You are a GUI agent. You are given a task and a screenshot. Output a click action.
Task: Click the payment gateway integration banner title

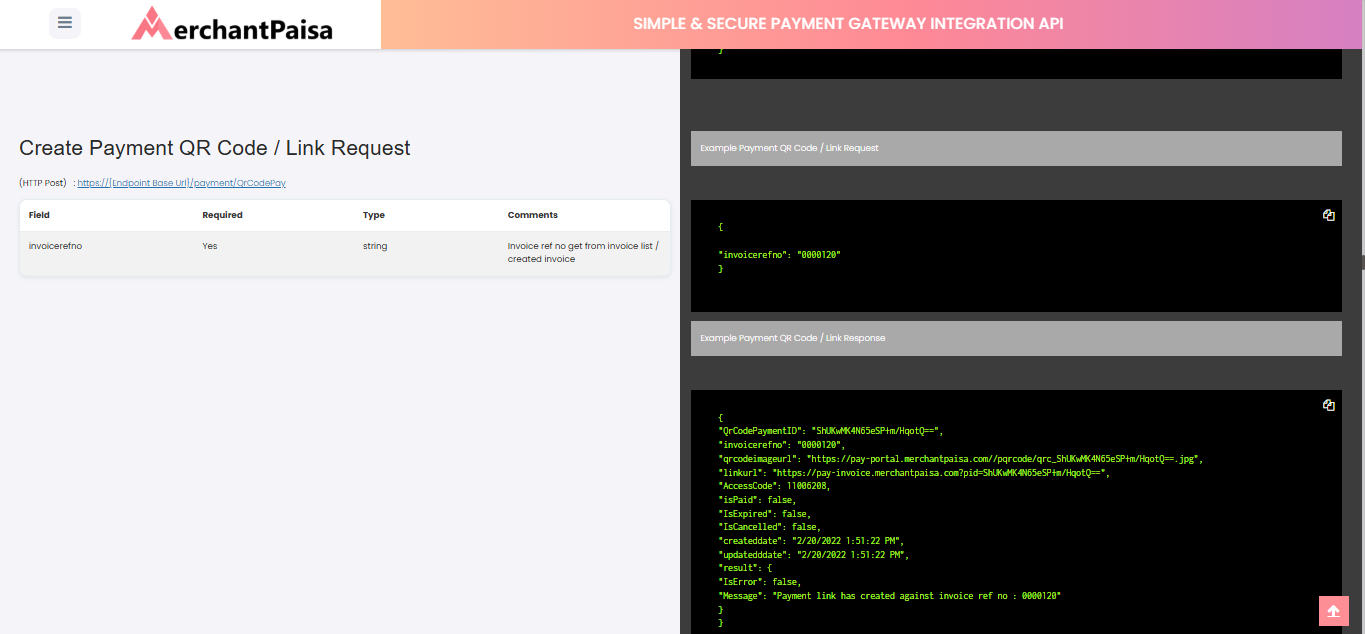[x=848, y=24]
